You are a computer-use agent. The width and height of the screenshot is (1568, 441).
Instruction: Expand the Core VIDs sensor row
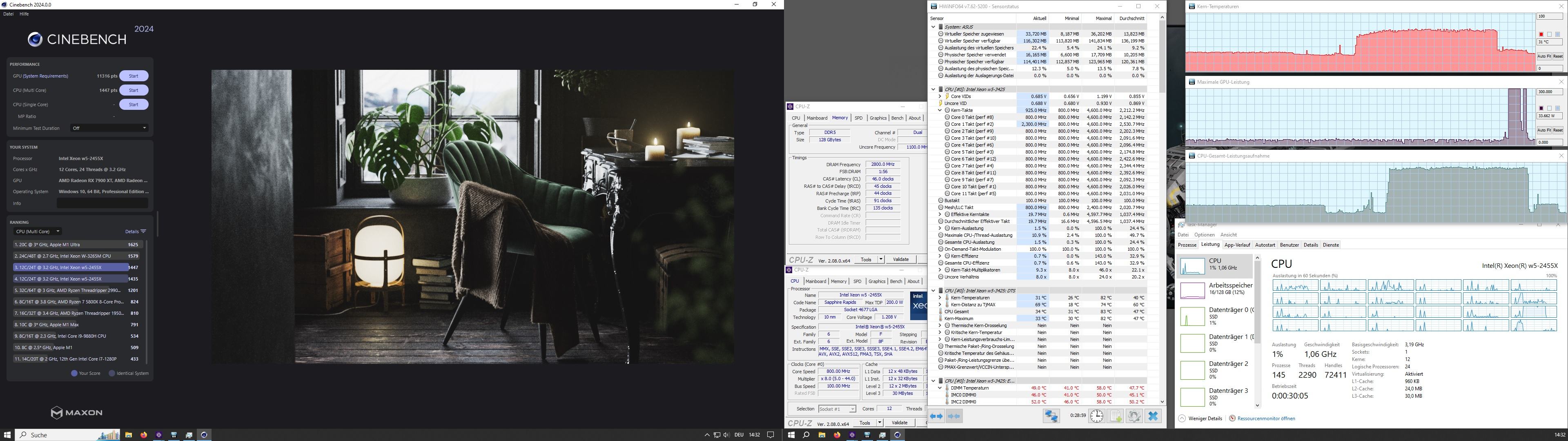[940, 96]
